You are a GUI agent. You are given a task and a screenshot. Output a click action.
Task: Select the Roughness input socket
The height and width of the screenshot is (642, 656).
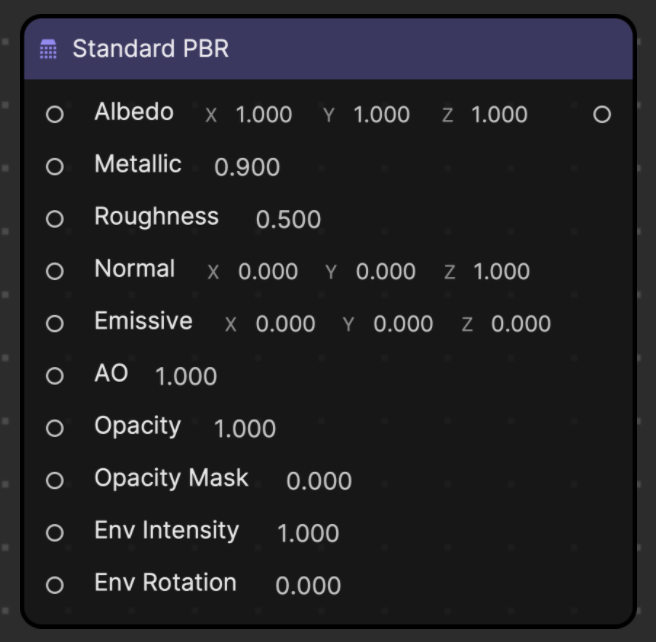click(x=55, y=219)
